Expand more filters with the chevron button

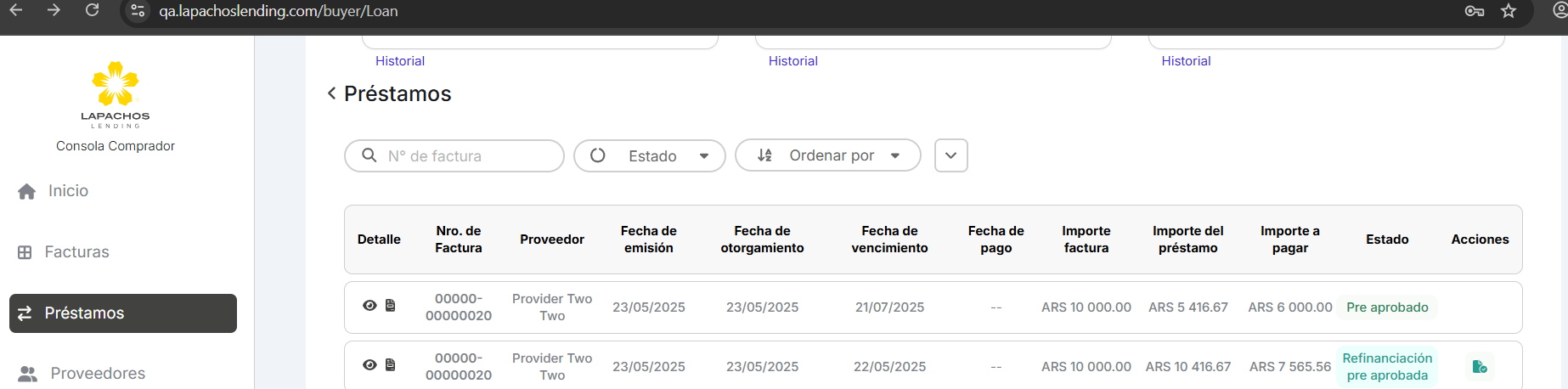(950, 155)
